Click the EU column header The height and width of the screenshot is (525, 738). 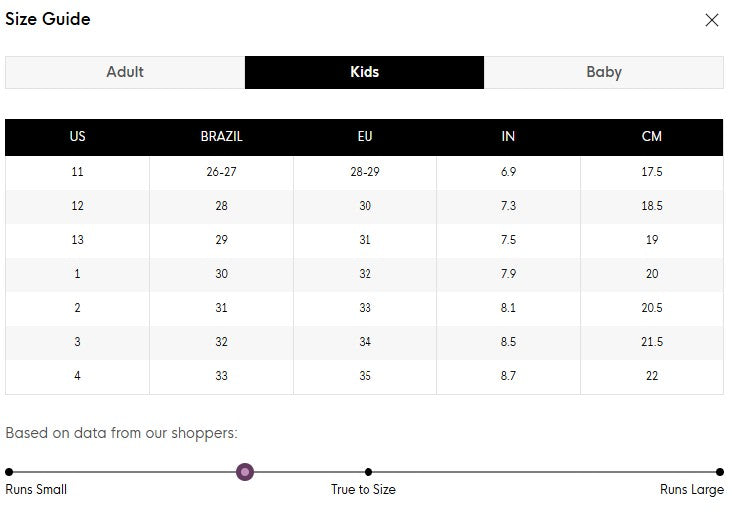click(364, 137)
